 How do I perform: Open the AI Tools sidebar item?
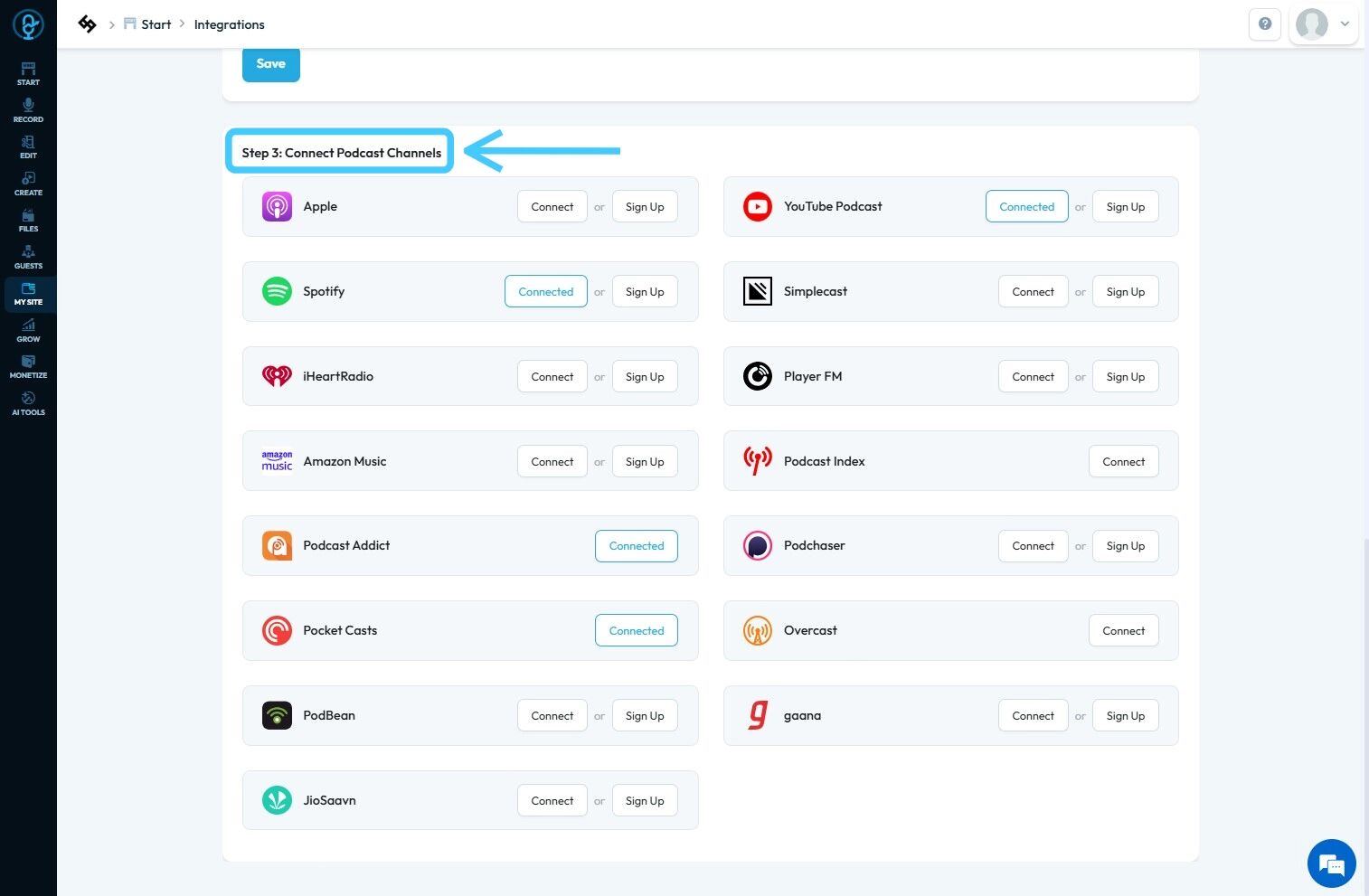pyautogui.click(x=28, y=404)
